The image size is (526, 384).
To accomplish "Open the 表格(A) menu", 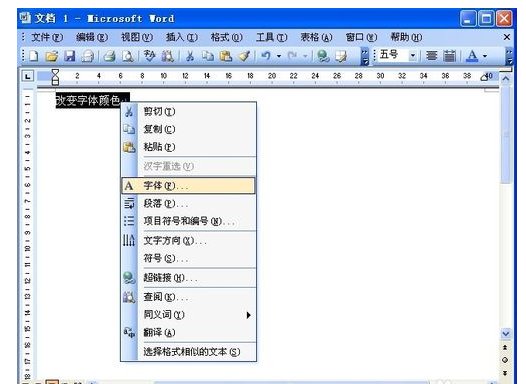I will [x=316, y=37].
